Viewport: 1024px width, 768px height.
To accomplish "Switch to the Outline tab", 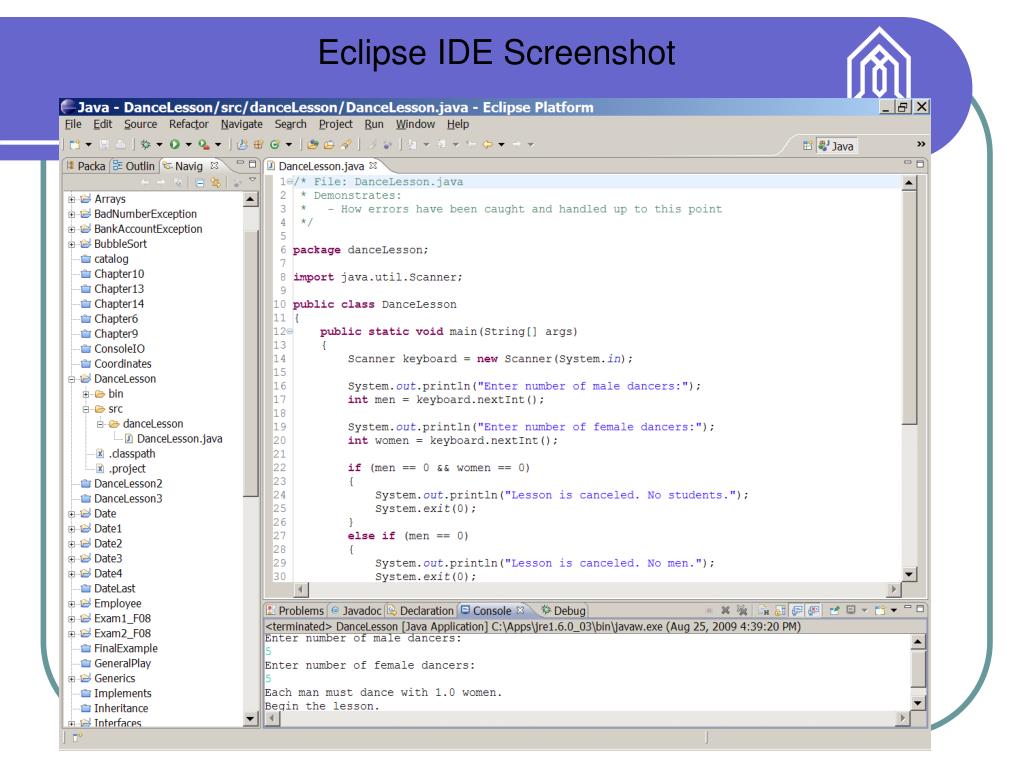I will click(134, 166).
